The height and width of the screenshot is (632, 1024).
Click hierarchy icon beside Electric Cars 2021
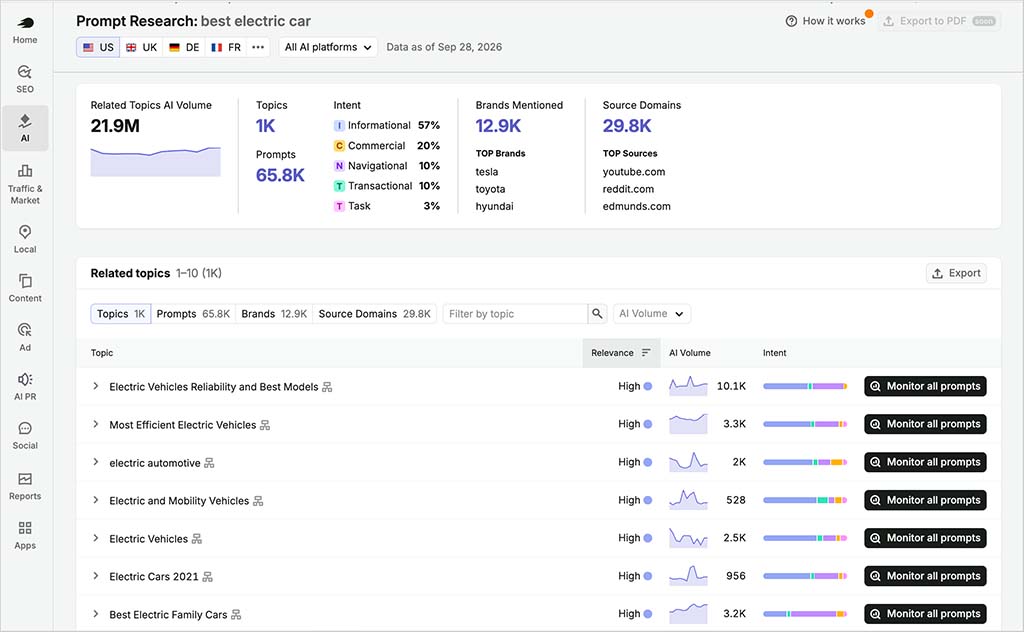coord(208,577)
